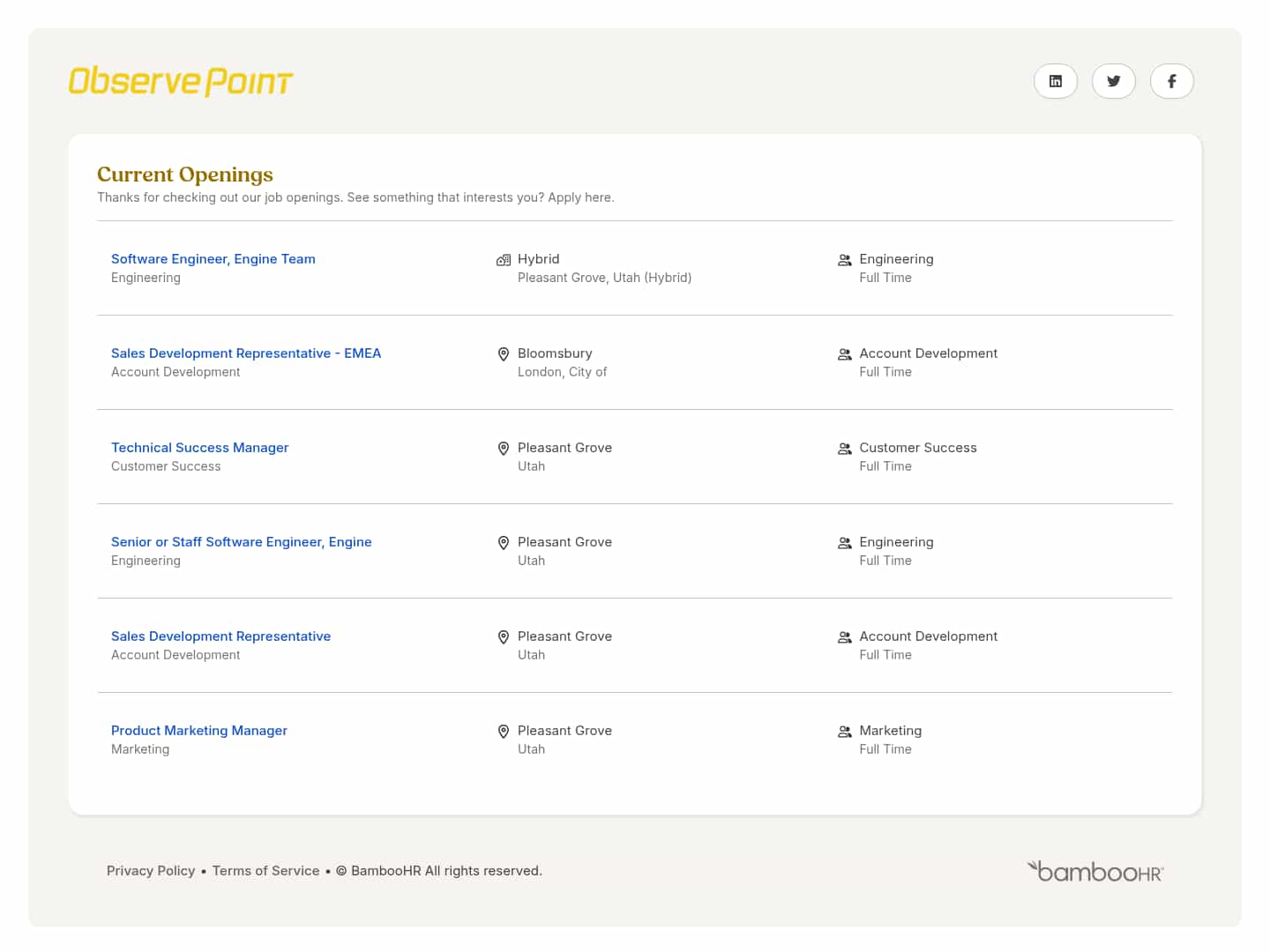The image size is (1270, 952).
Task: Open Senior or Staff Software Engineer posting
Action: pos(241,542)
